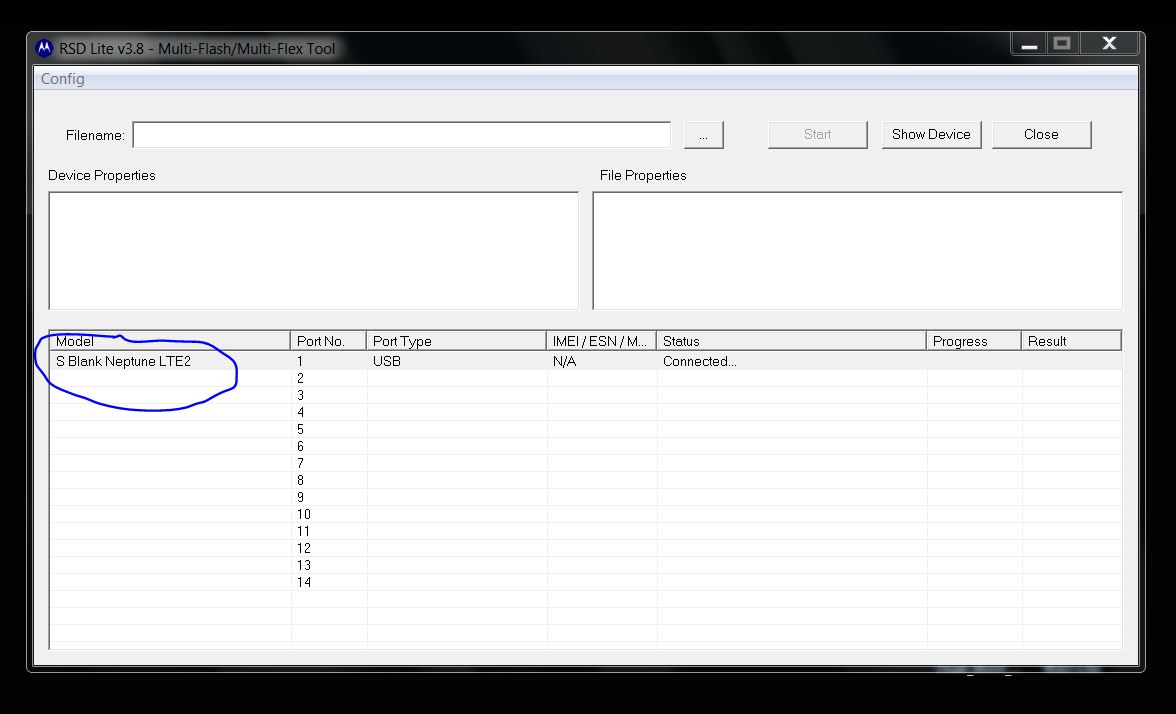
Task: Click inside the Device Properties box
Action: pos(314,250)
